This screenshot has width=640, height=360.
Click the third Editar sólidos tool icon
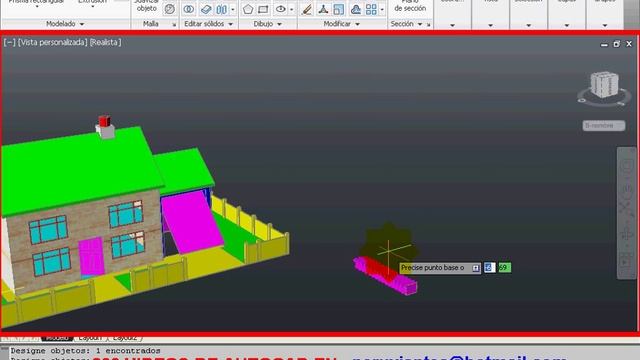click(222, 9)
